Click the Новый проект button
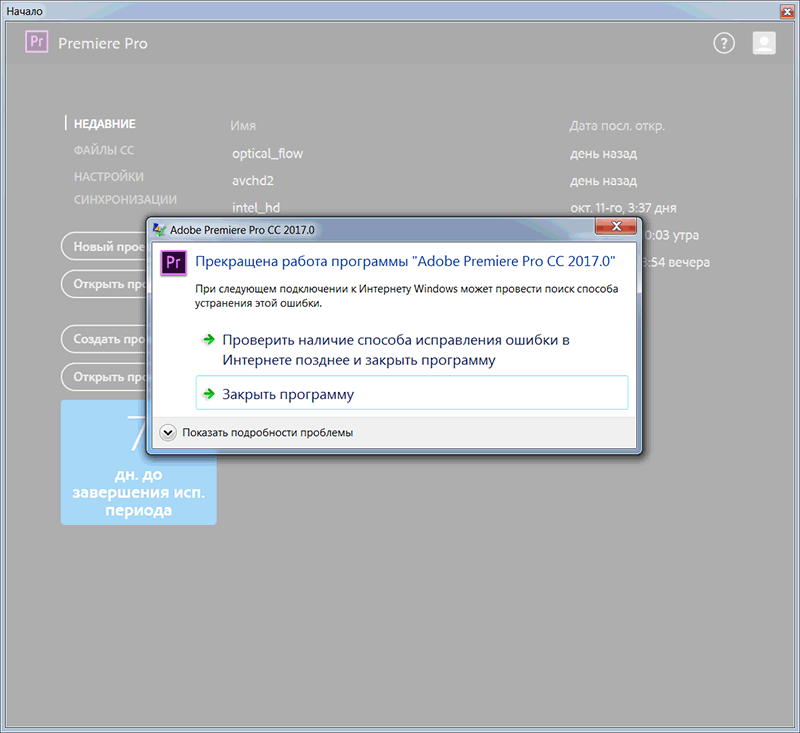Image resolution: width=800 pixels, height=733 pixels. tap(104, 246)
